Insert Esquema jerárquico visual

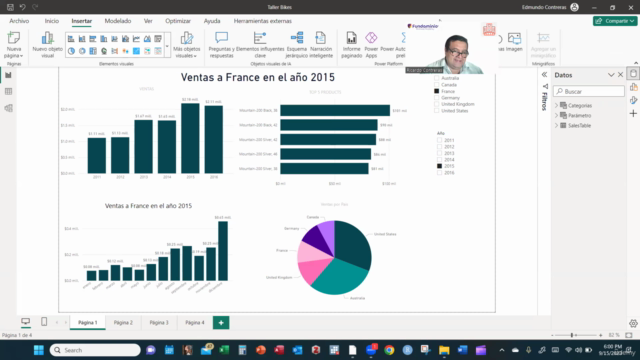point(297,44)
